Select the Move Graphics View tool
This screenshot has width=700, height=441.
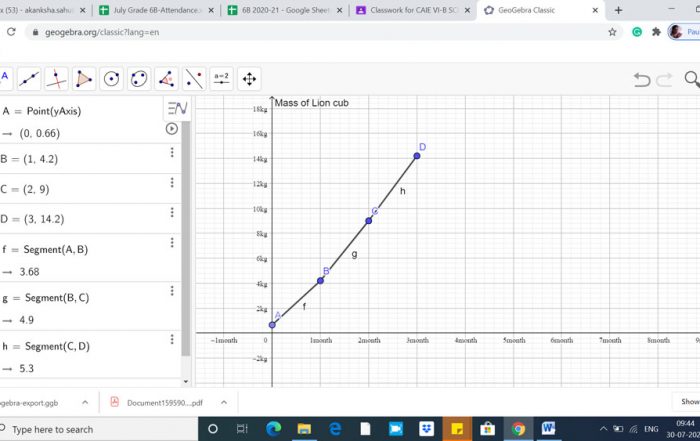(249, 79)
